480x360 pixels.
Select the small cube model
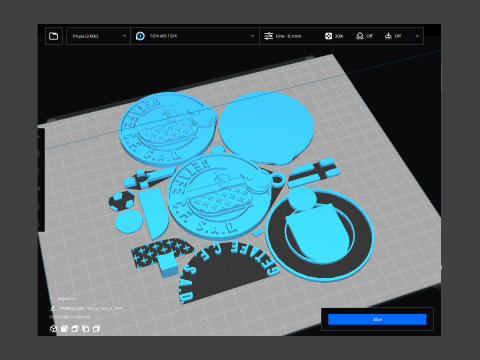(168, 265)
